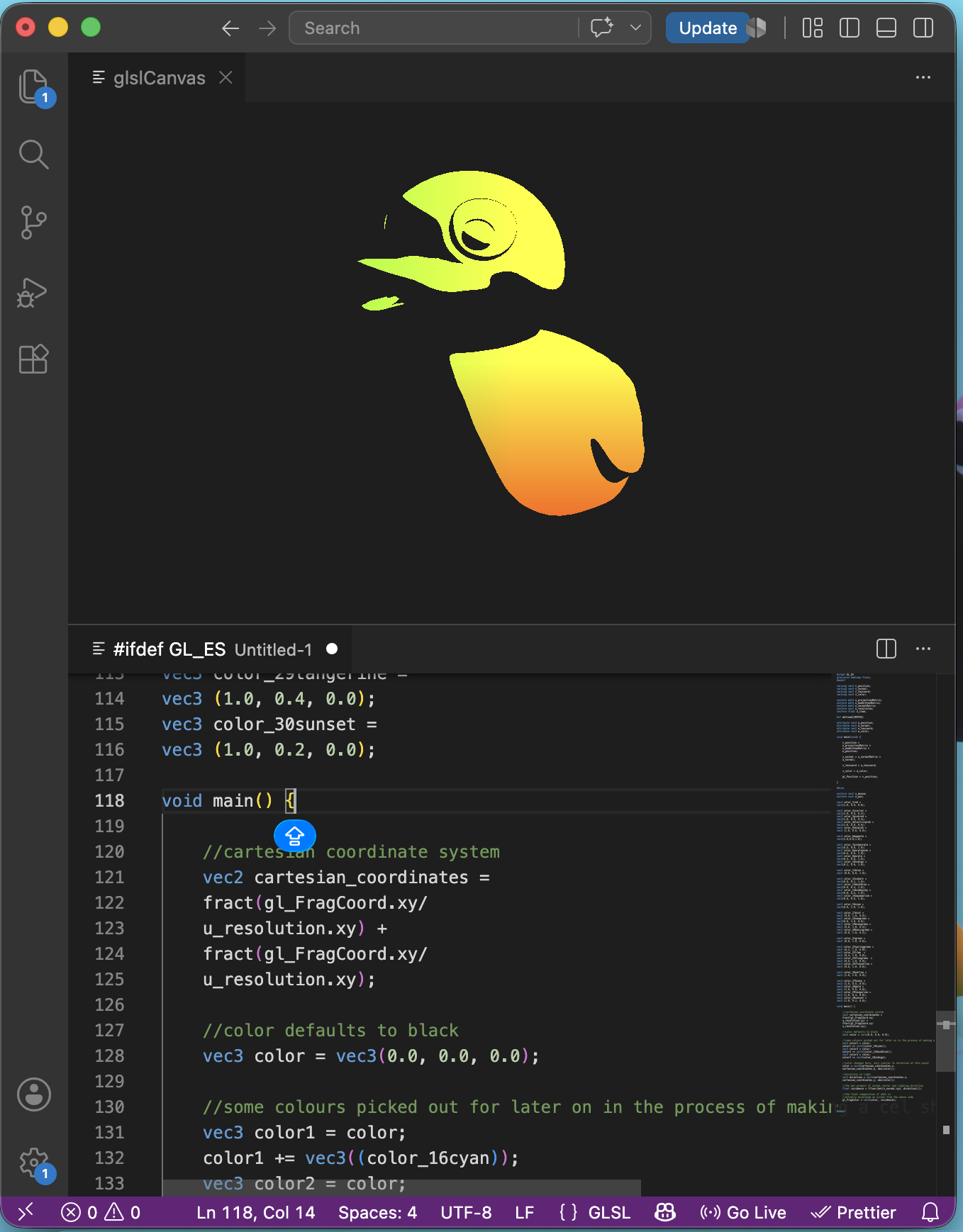The width and height of the screenshot is (963, 1232).
Task: Go forward with the right arrow
Action: pos(267,28)
